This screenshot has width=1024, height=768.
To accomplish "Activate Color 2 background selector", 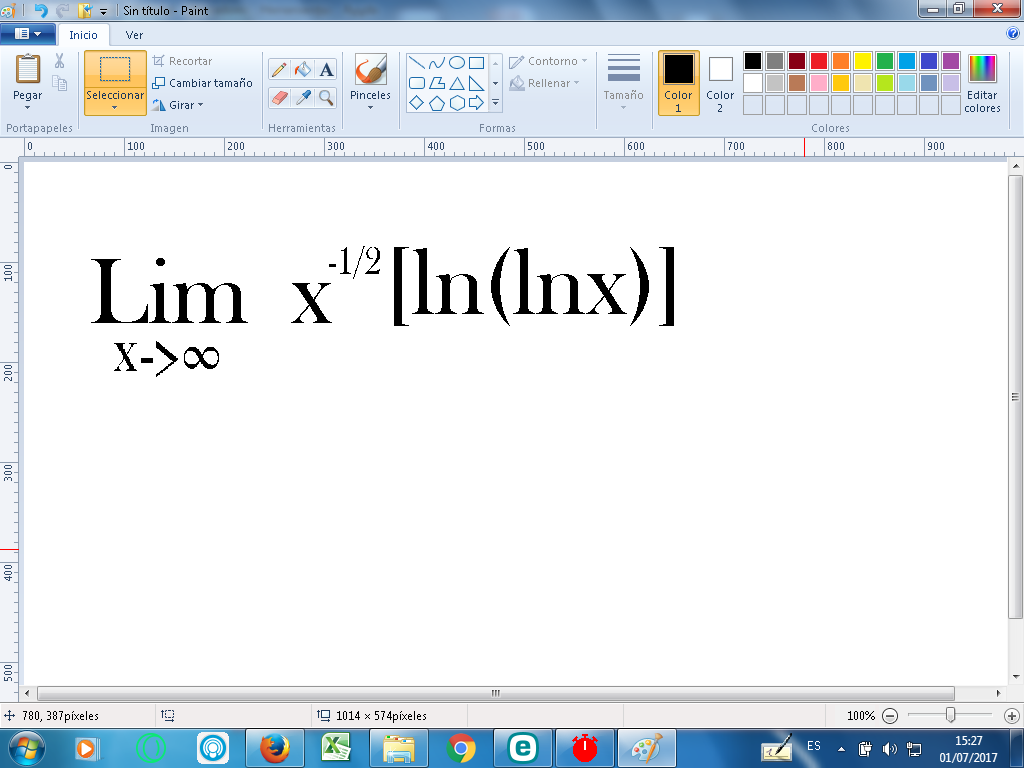I will coord(720,83).
